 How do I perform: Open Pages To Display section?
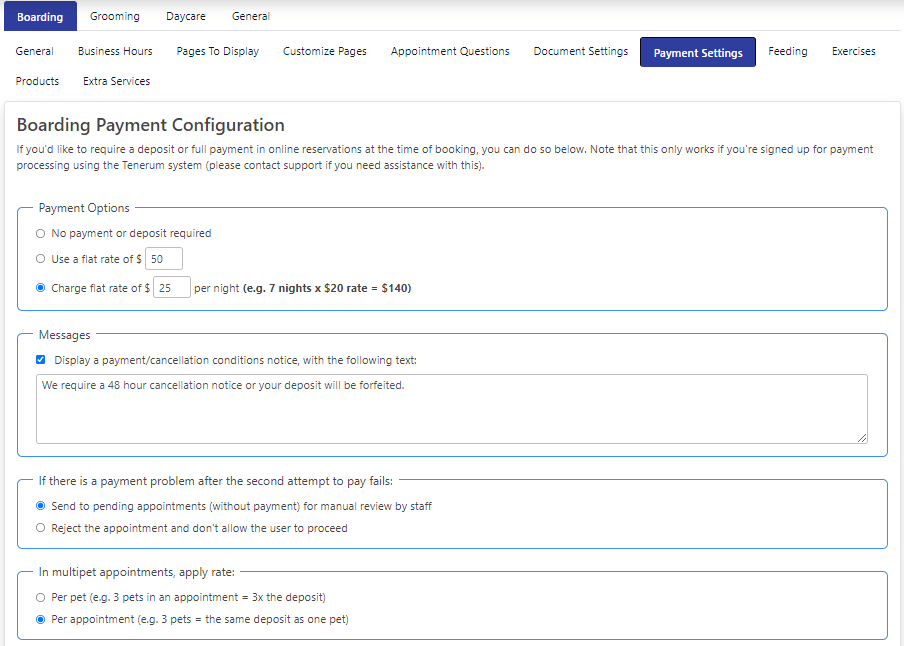tap(217, 51)
